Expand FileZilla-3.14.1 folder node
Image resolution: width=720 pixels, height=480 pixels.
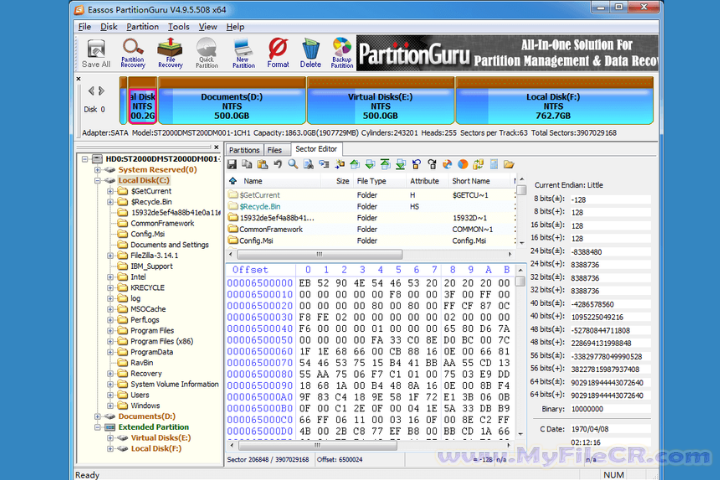click(x=110, y=255)
